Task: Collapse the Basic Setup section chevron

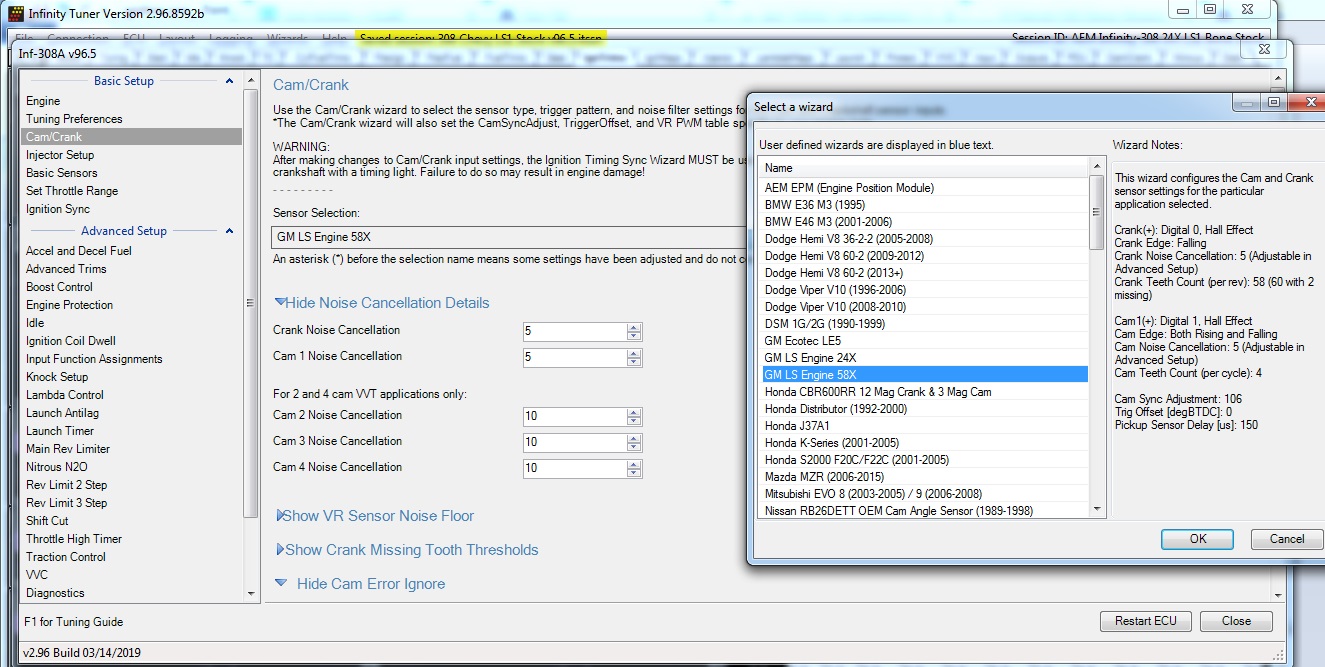Action: [229, 81]
